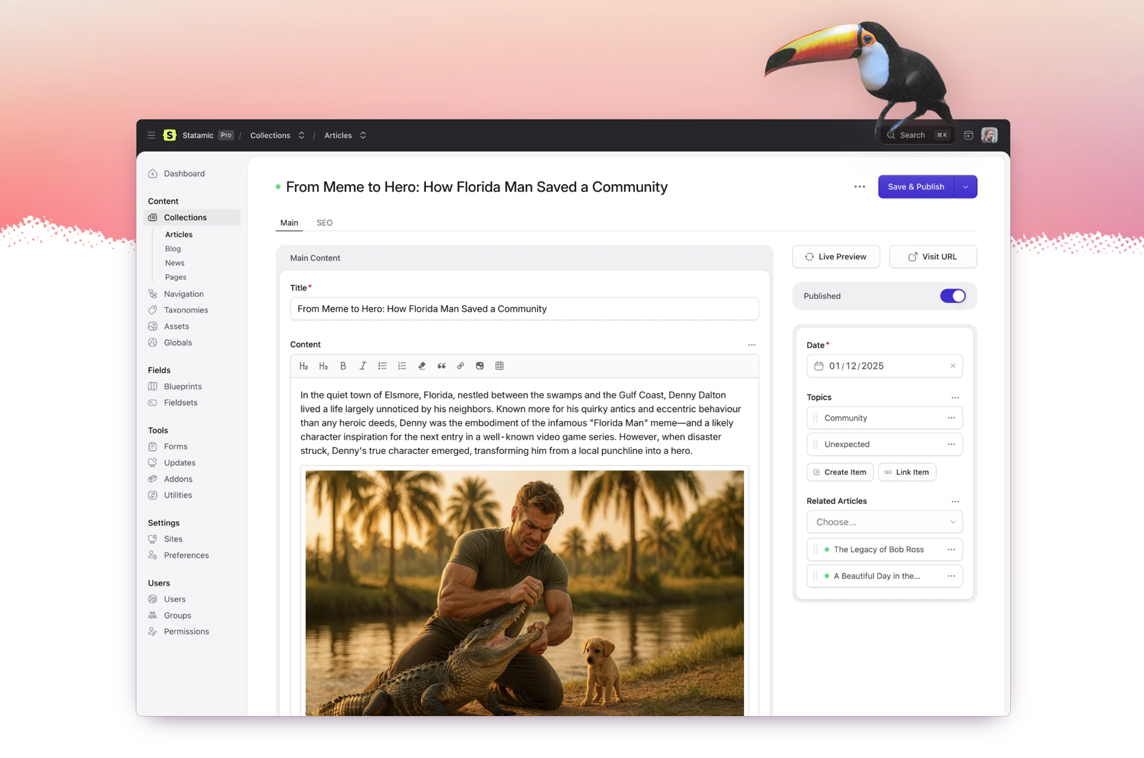Click the Live Preview button
This screenshot has height=758, width=1144.
pos(836,257)
